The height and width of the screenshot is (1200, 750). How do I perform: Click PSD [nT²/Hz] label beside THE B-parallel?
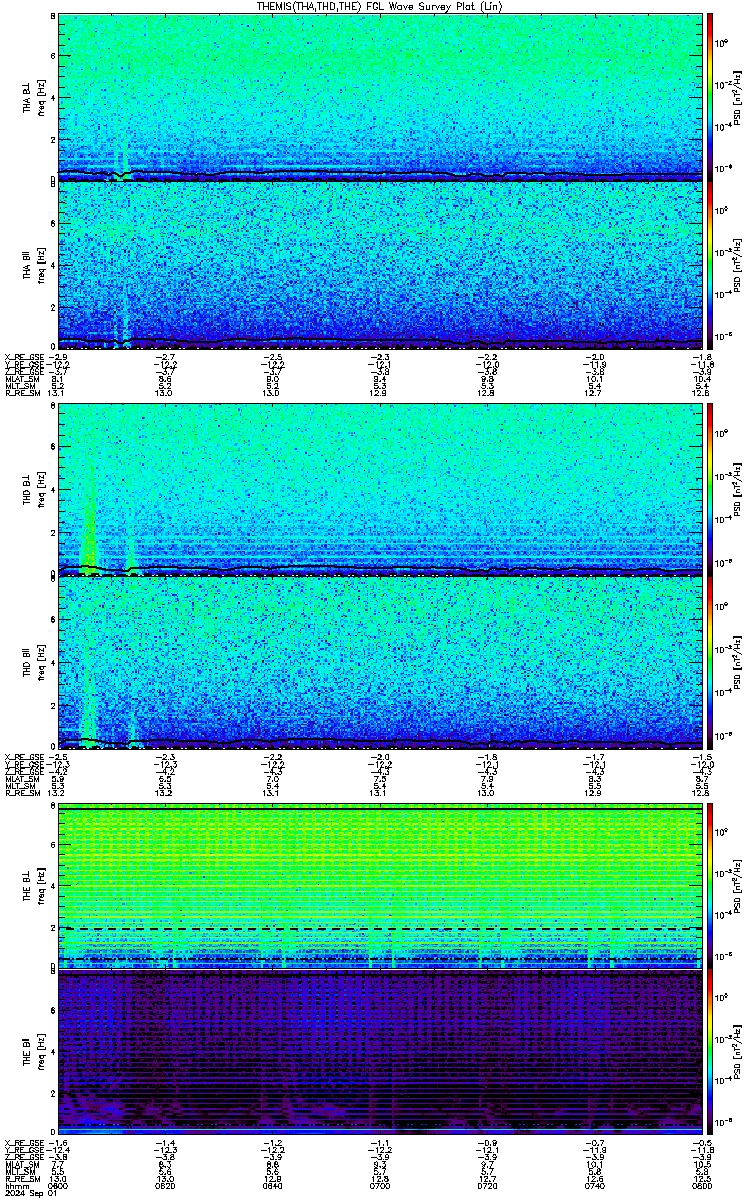coord(735,1053)
